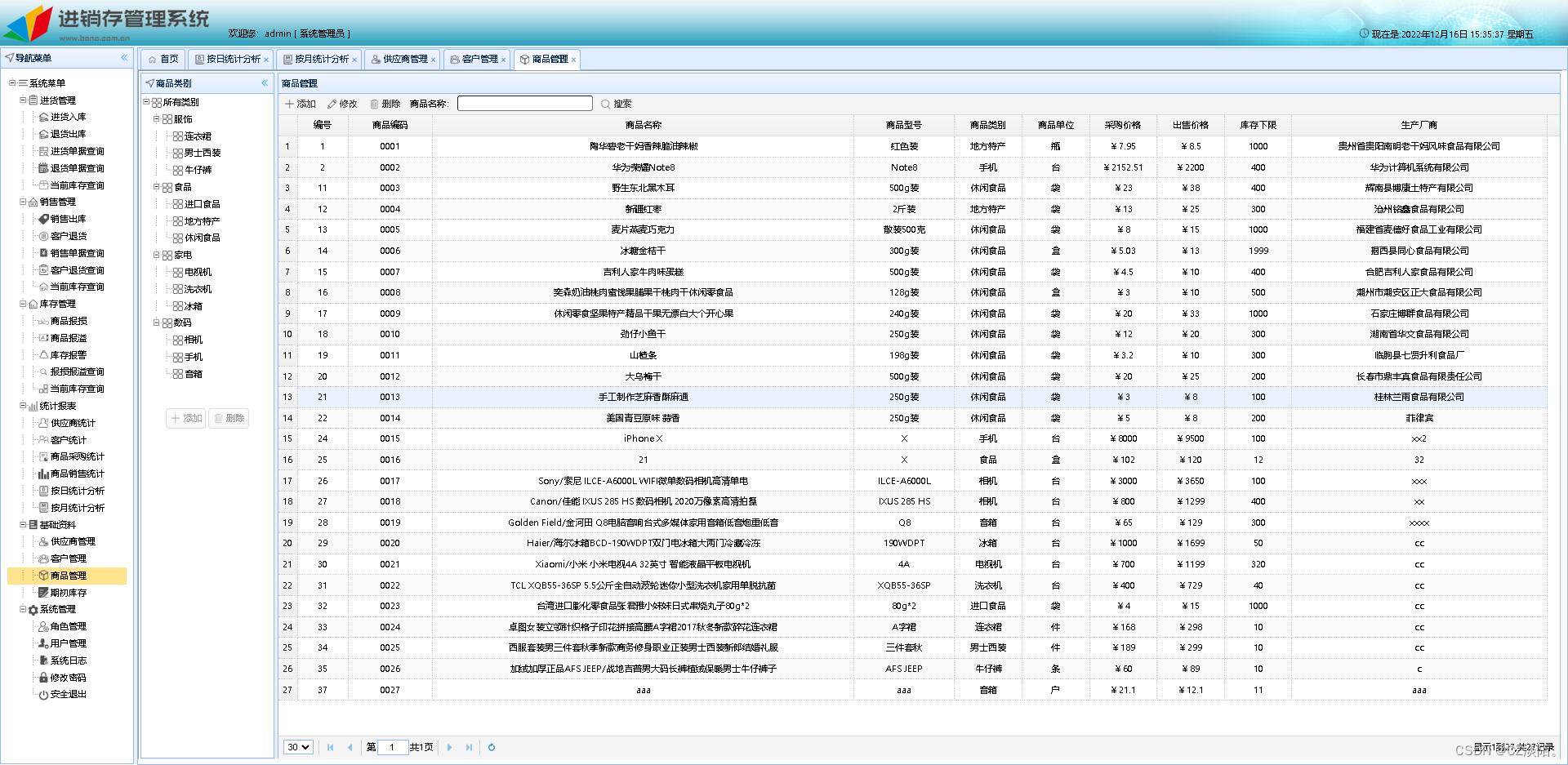Screen dimensions: 1568x765
Task: Open 商品报溢 under 库存管理
Action: pos(68,338)
